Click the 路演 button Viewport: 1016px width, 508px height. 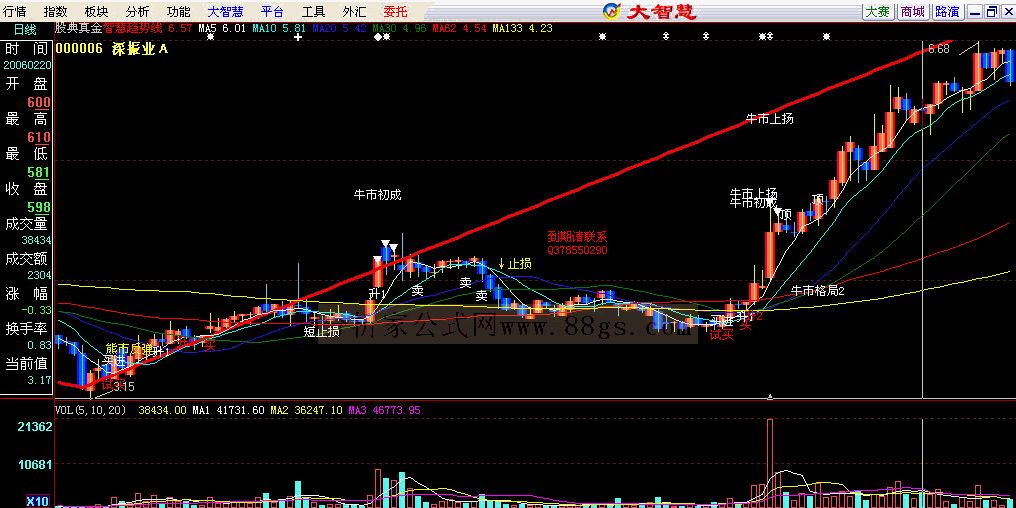[x=948, y=11]
